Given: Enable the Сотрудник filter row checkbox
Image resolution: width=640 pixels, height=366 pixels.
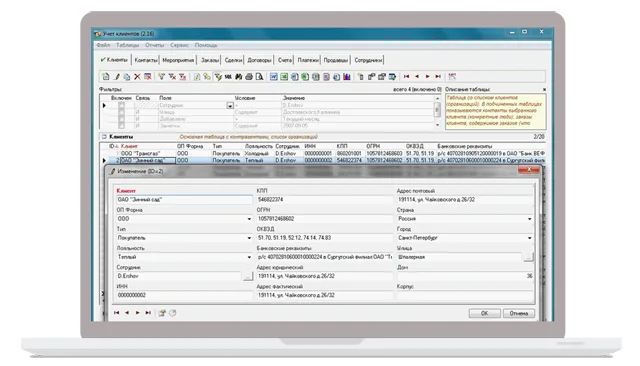Looking at the screenshot, I should coord(121,105).
